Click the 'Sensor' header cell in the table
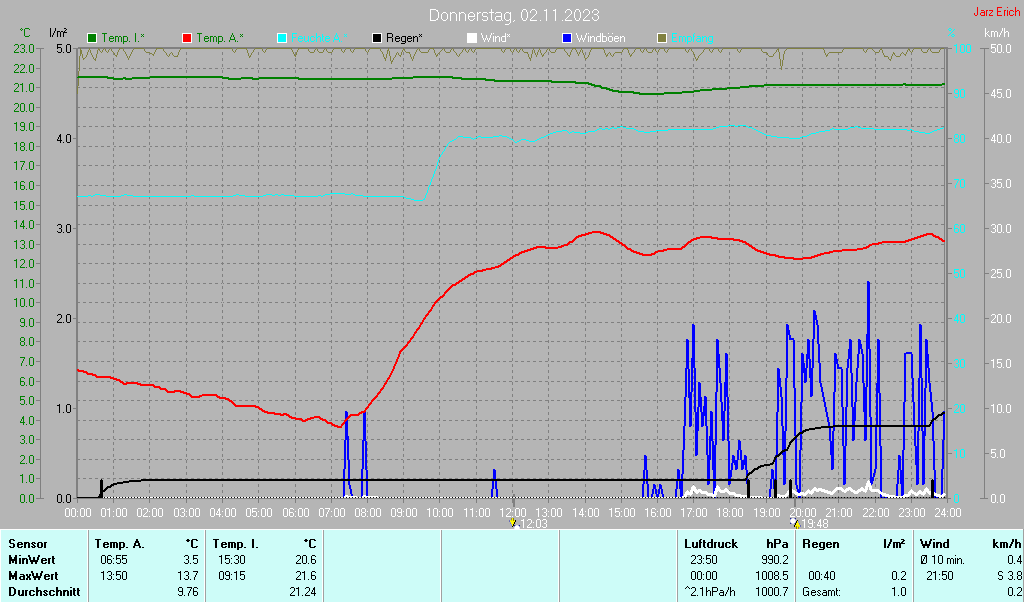This screenshot has height=602, width=1024. (x=28, y=544)
